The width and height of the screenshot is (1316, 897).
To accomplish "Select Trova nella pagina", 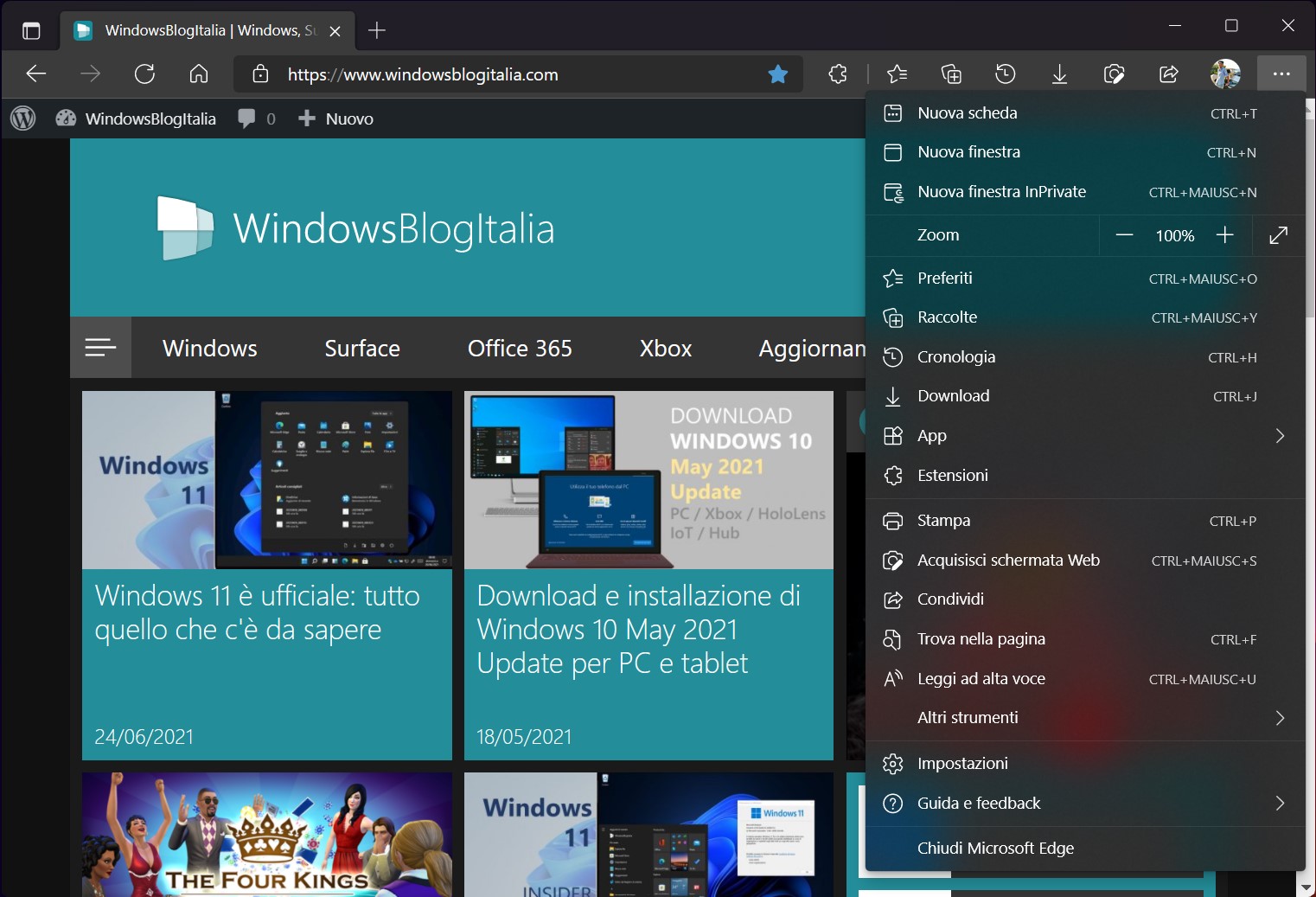I will click(x=1085, y=639).
